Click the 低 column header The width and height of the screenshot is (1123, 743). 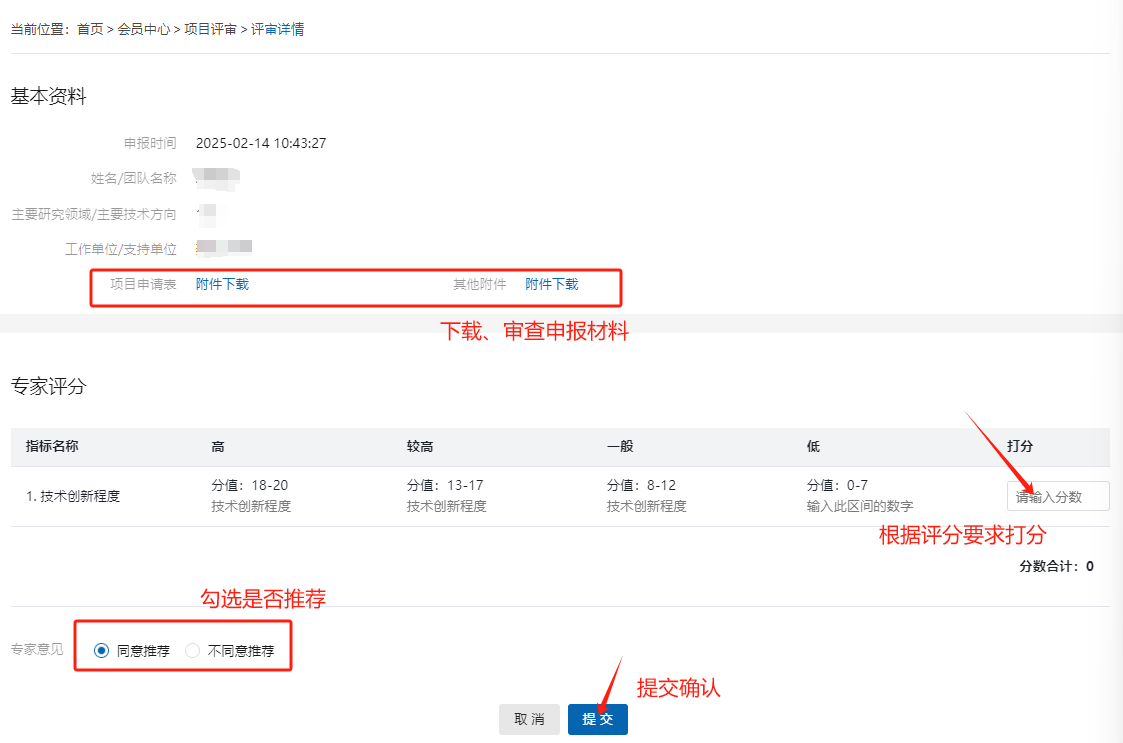[x=813, y=446]
